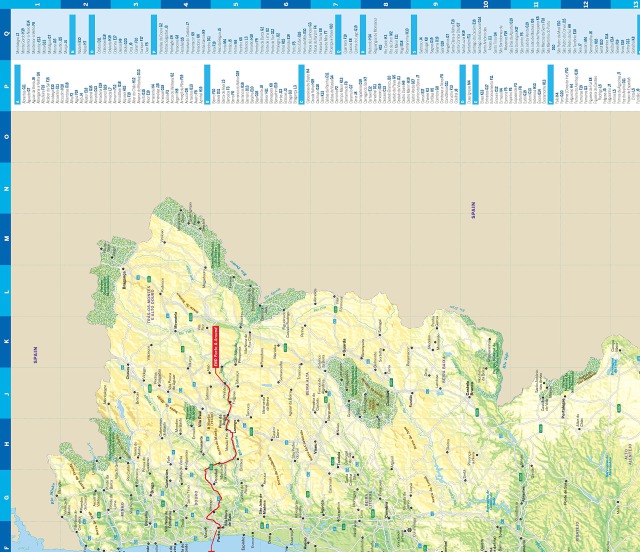Select grid row letter M

tap(6, 239)
